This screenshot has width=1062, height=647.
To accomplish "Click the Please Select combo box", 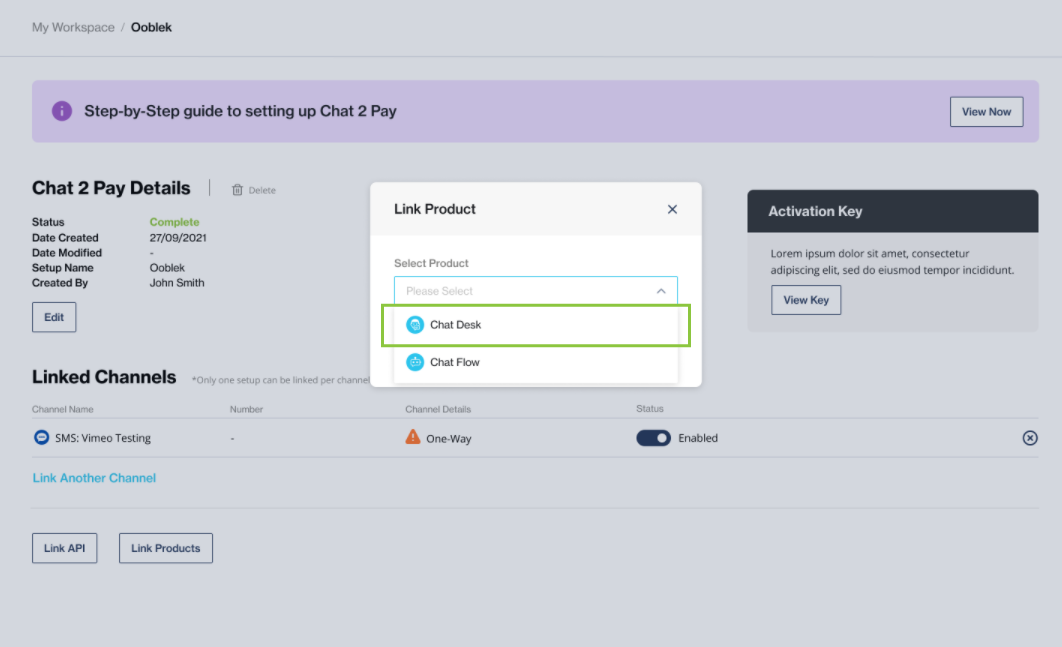I will (x=536, y=291).
